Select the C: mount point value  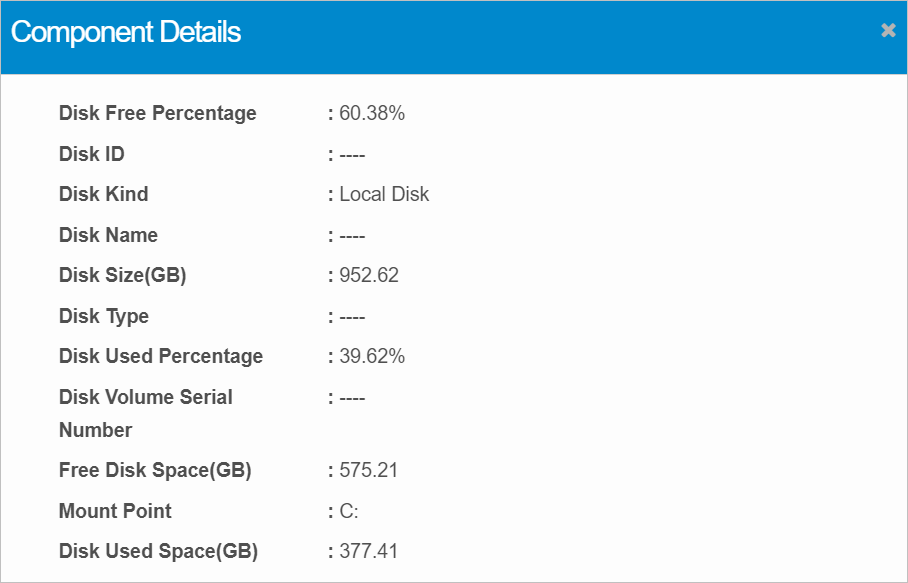349,511
